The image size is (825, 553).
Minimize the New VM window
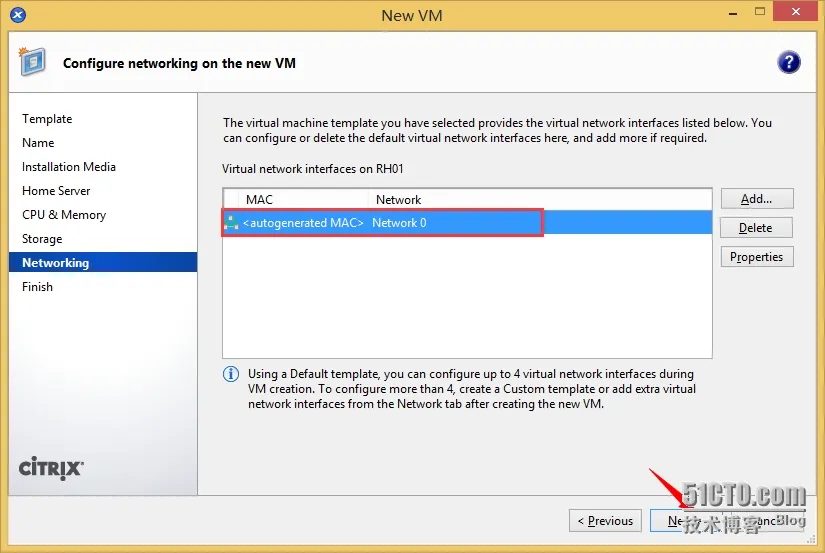(733, 13)
